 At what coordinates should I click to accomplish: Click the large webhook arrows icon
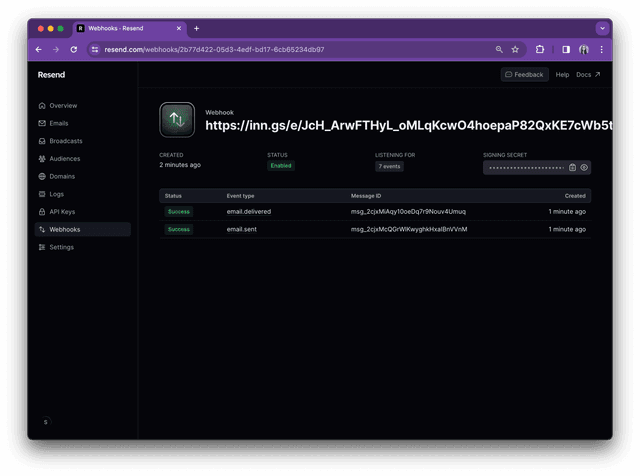[x=177, y=120]
